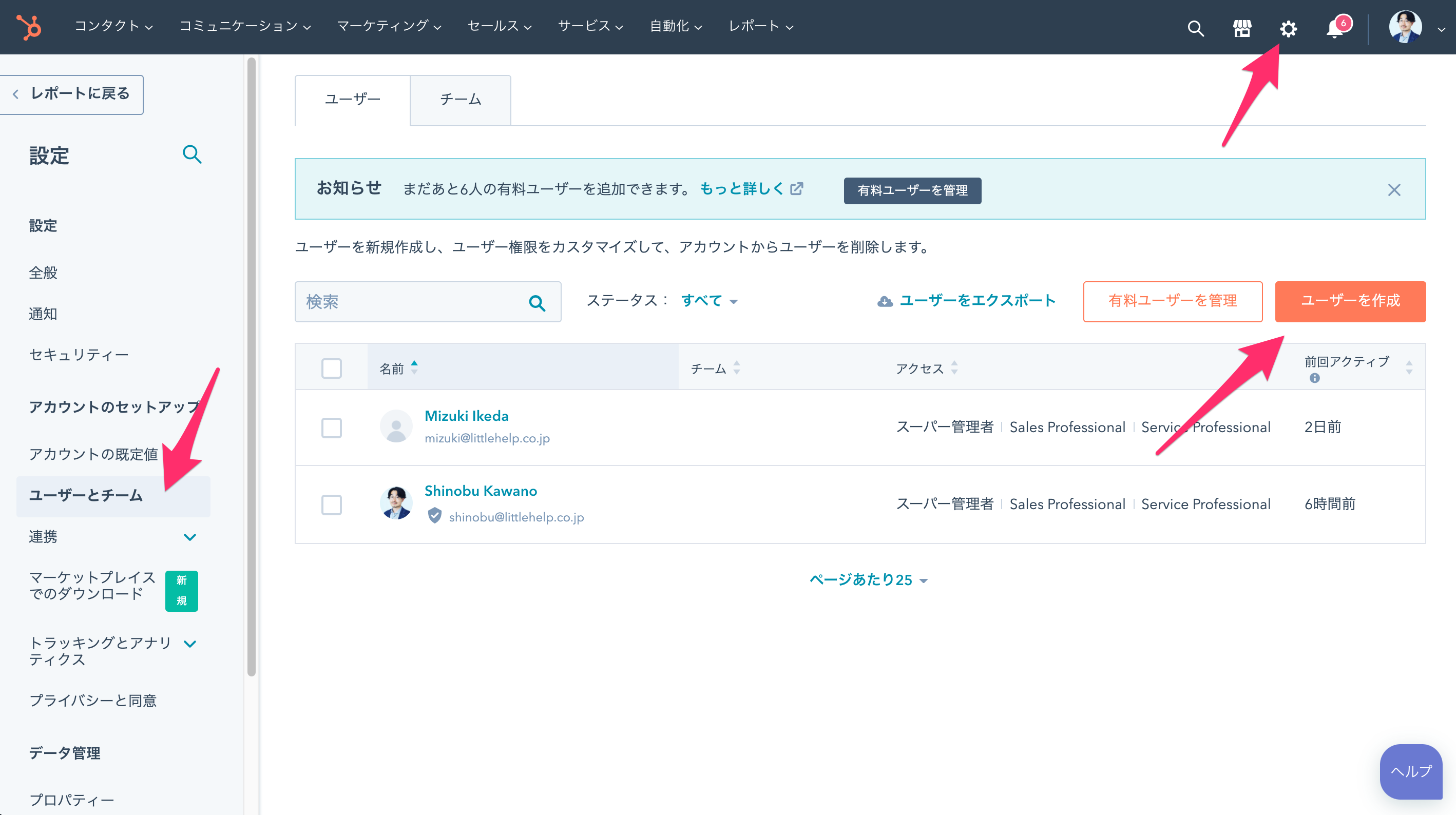Switch to the チーム tab
Viewport: 1456px width, 815px height.
pyautogui.click(x=460, y=100)
